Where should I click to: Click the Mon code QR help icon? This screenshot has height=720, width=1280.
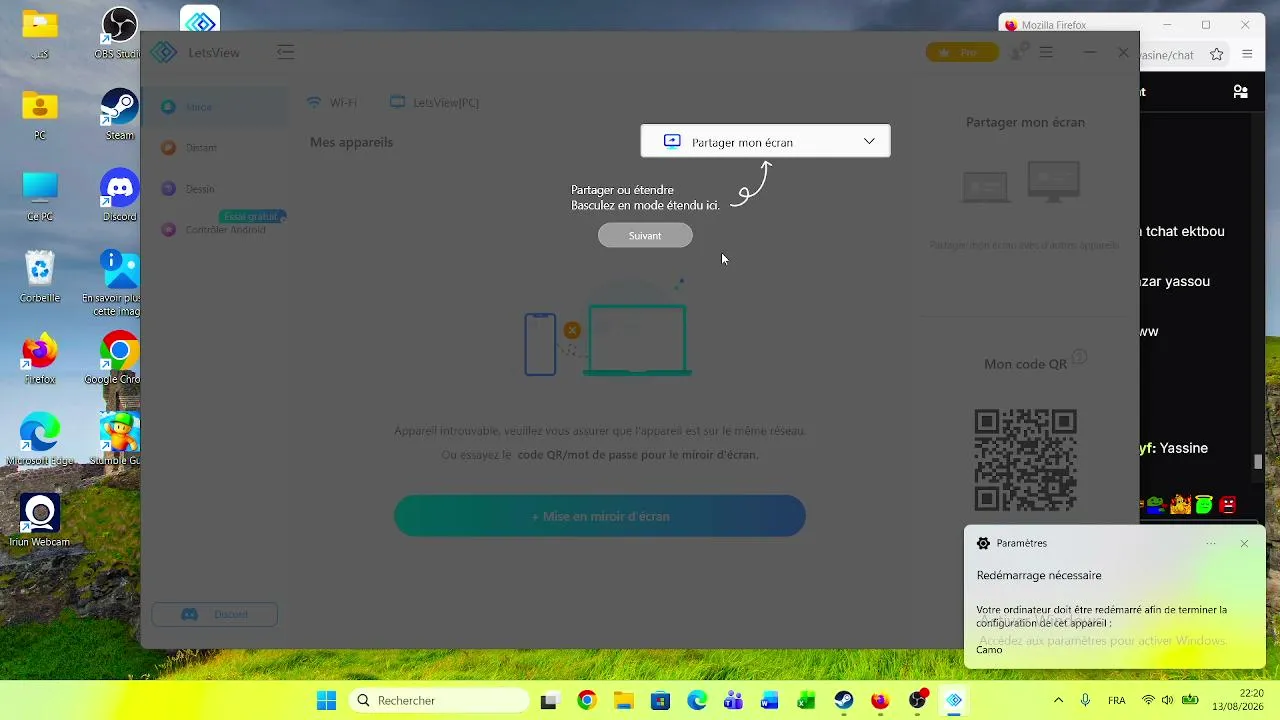tap(1079, 357)
